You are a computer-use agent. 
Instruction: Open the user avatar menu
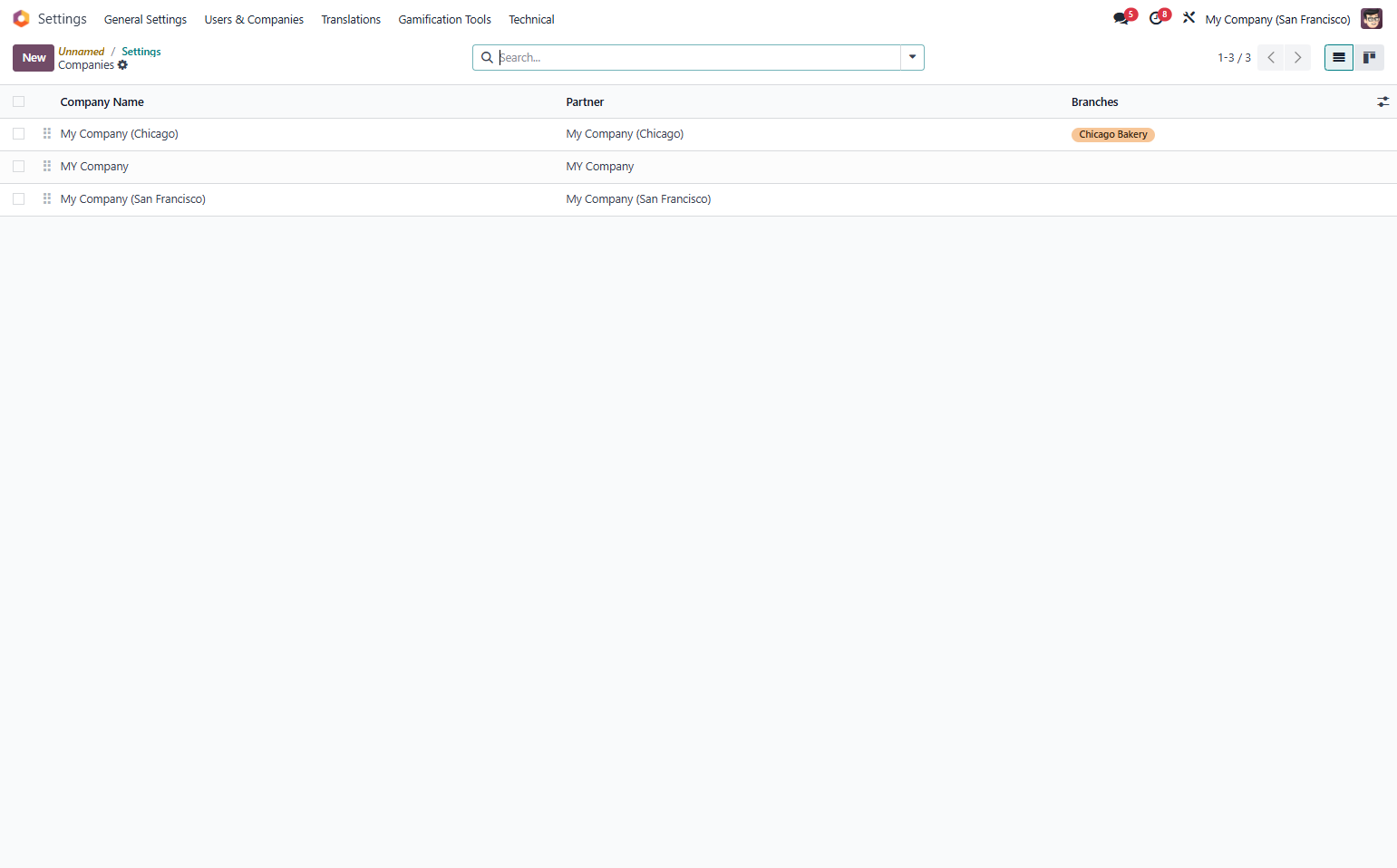[1372, 19]
